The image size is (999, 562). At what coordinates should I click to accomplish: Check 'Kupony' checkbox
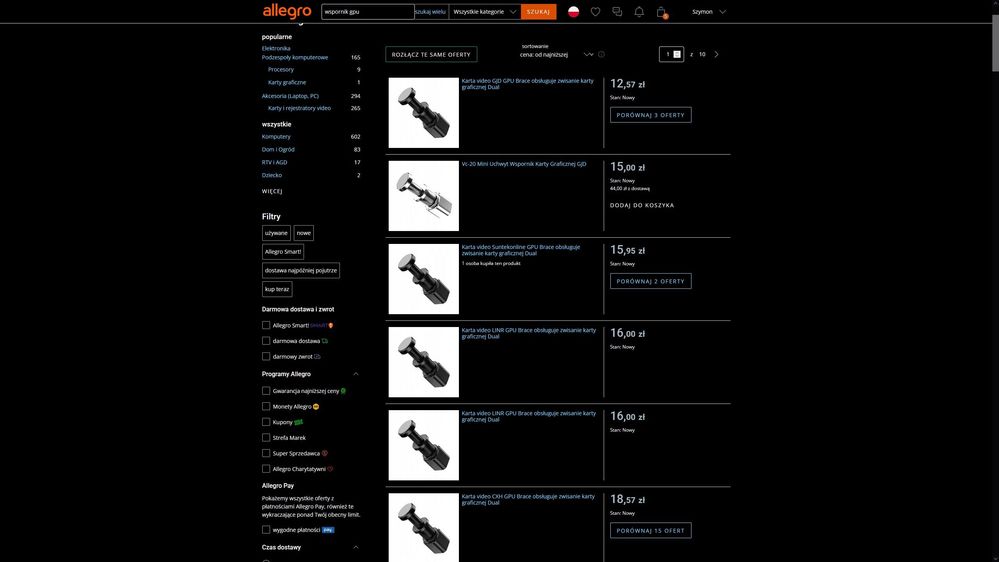pyautogui.click(x=266, y=422)
